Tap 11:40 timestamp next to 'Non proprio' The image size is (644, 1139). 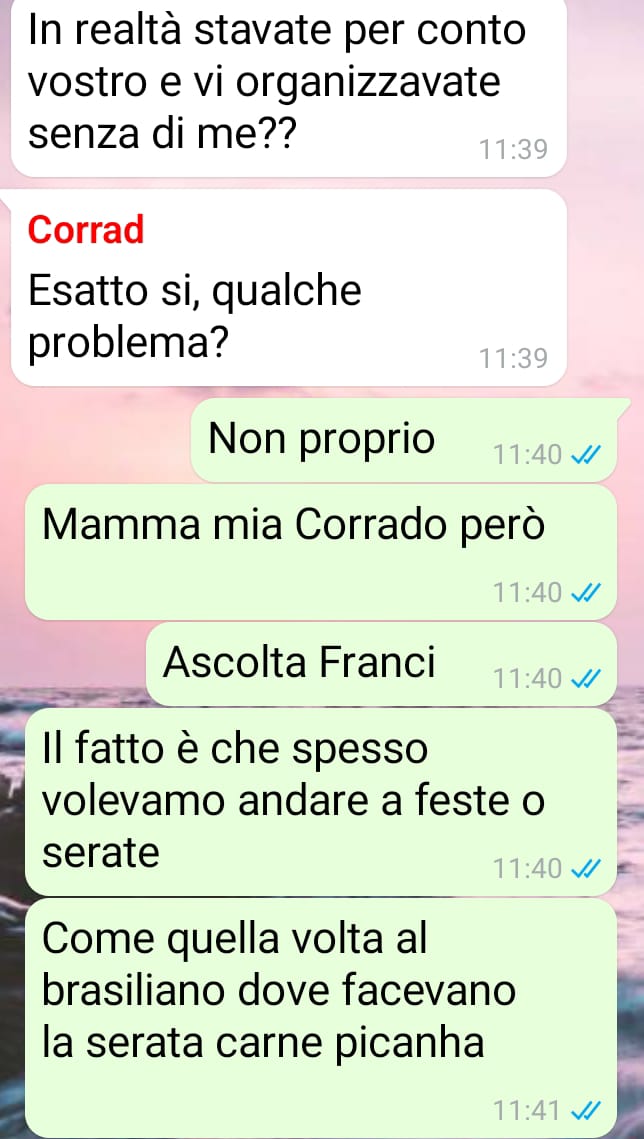526,455
